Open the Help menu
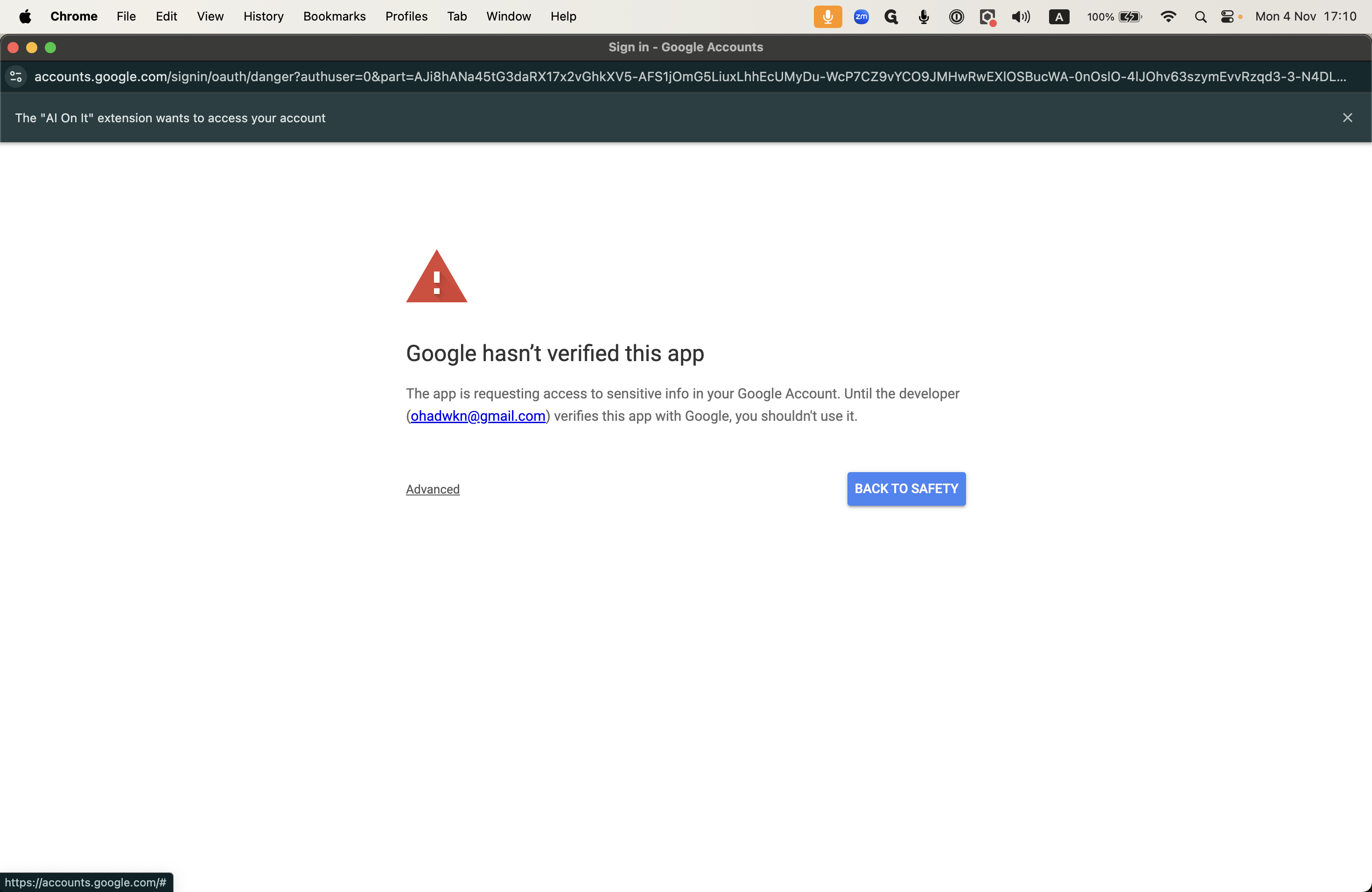 point(563,17)
